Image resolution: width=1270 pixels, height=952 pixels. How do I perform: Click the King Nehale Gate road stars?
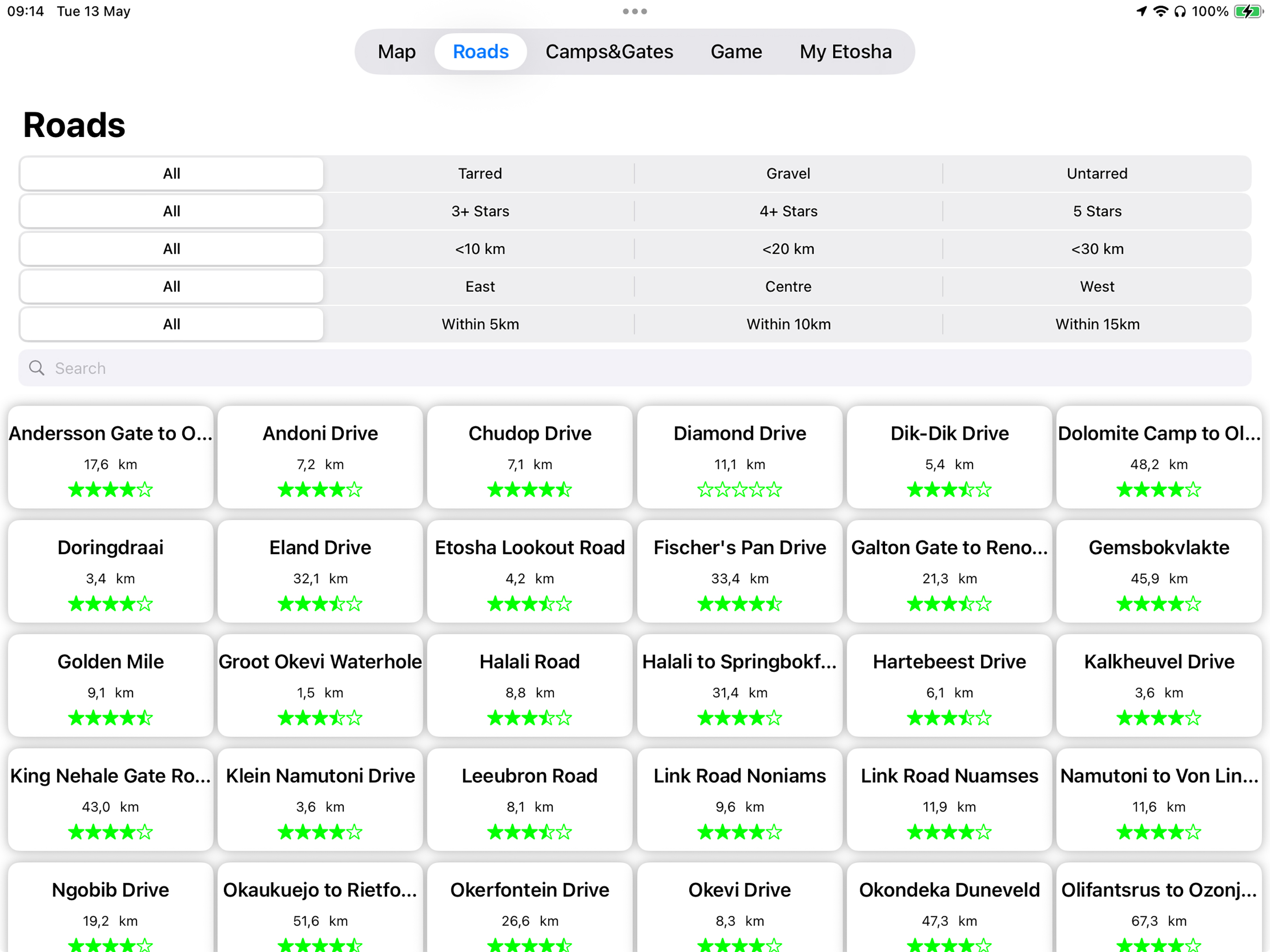click(x=110, y=832)
